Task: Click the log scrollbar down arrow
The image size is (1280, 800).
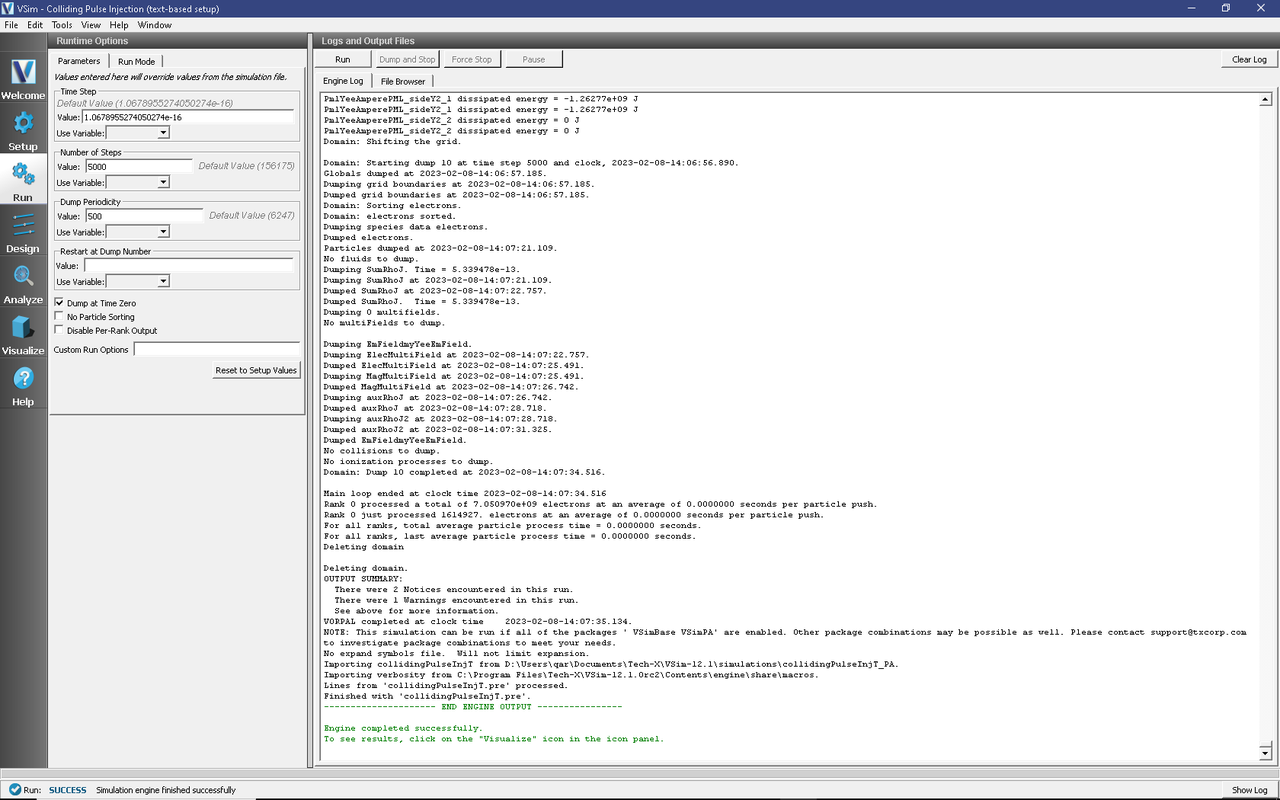Action: coord(1265,753)
